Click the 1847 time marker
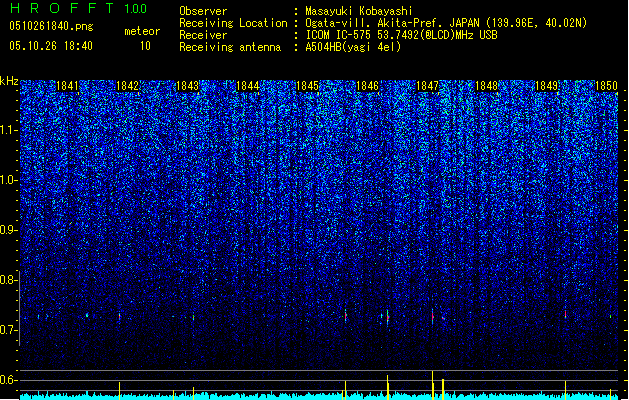This screenshot has height=400, width=629. [x=428, y=86]
